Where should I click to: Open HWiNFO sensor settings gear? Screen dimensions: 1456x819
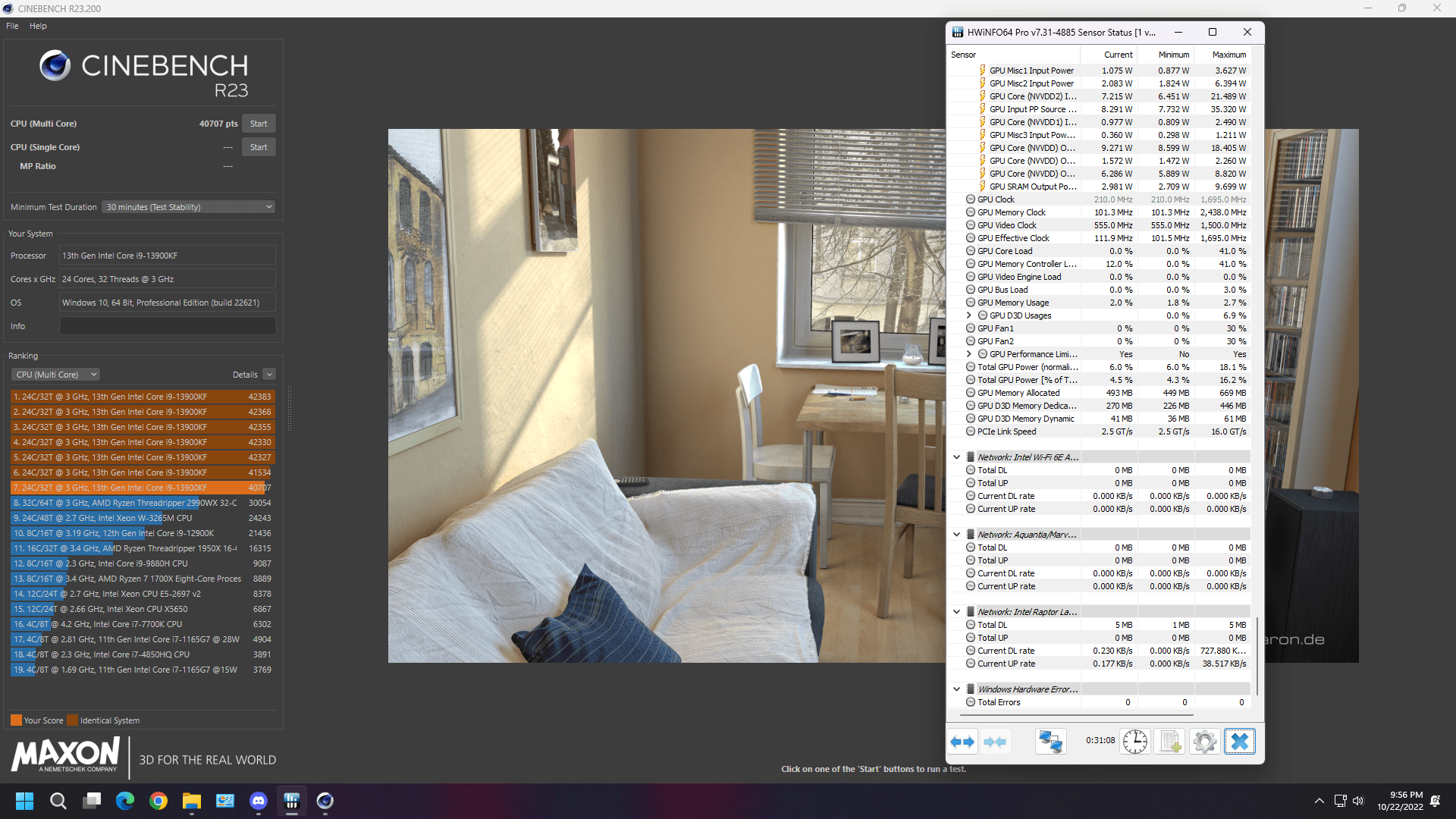click(1204, 742)
